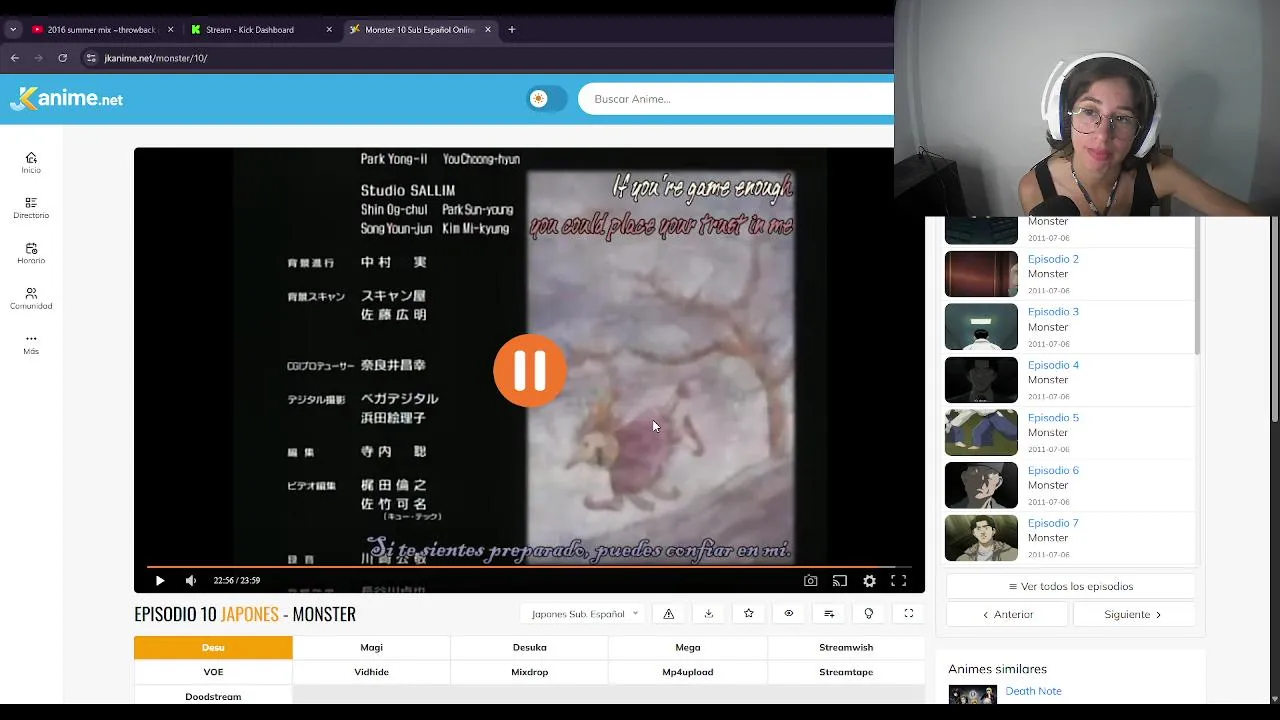Open the Death Note similar anime link
Image resolution: width=1280 pixels, height=720 pixels.
coord(1033,691)
